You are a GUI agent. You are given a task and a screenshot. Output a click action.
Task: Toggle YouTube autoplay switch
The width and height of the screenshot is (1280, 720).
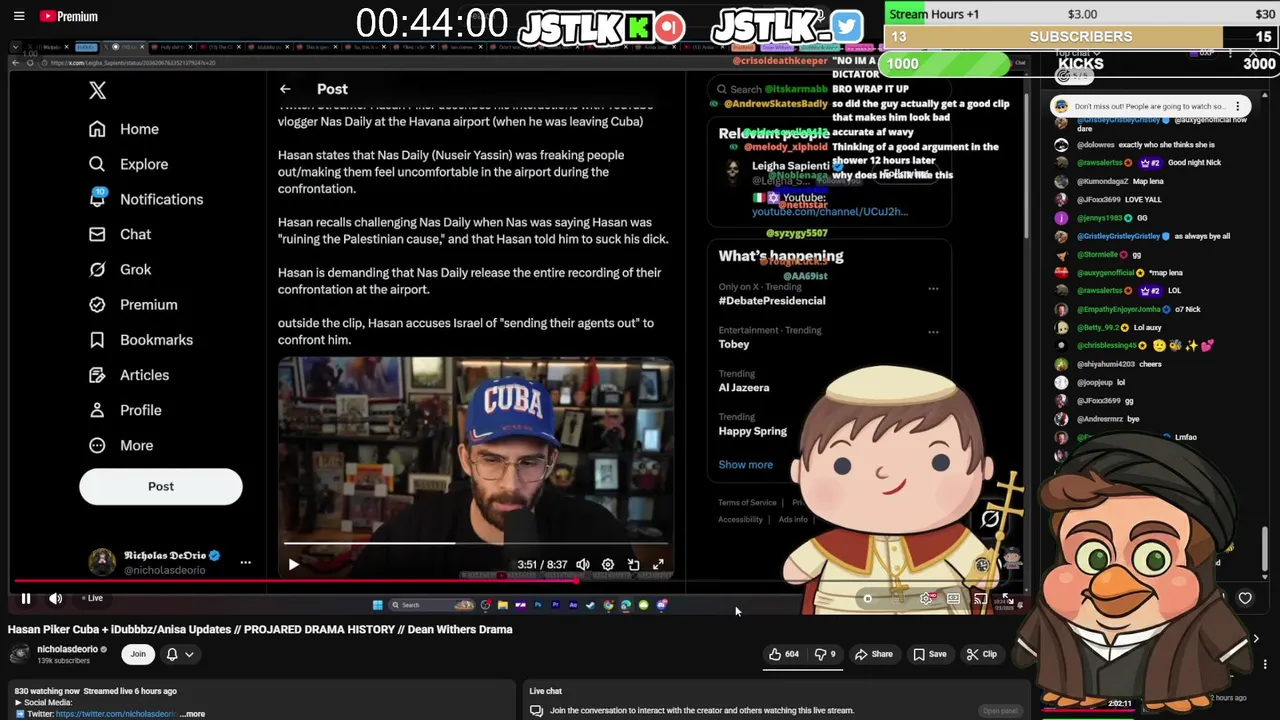pos(868,598)
